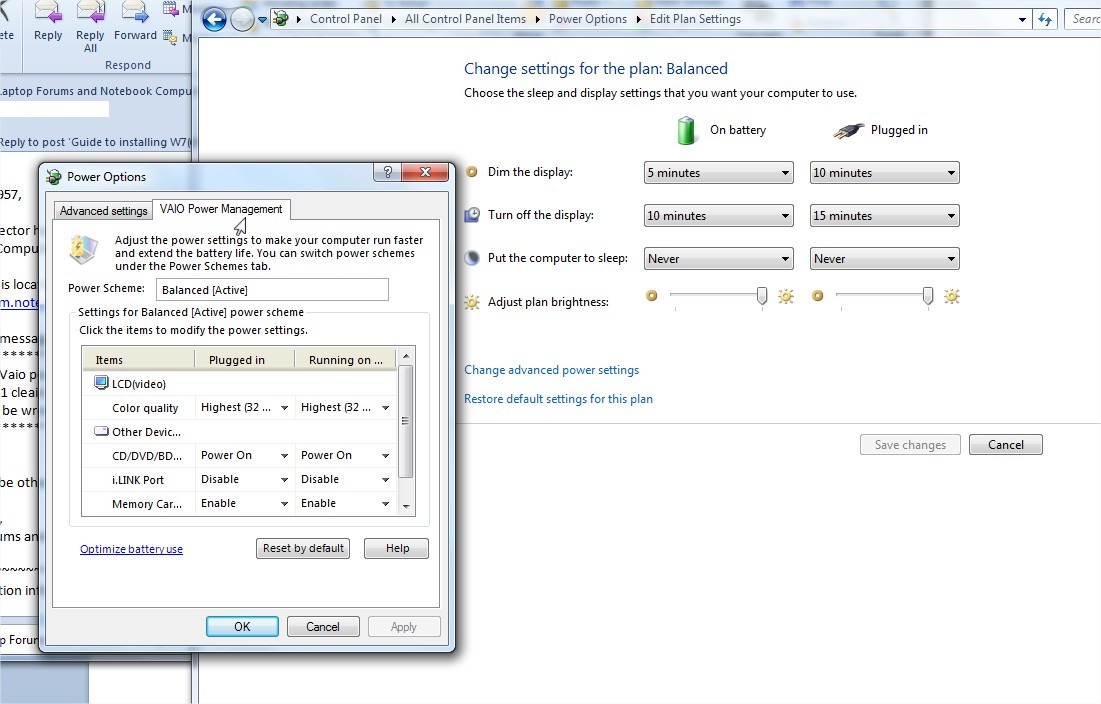Screen dimensions: 1101x704
Task: Select the LCD(video) list row
Action: 239,384
